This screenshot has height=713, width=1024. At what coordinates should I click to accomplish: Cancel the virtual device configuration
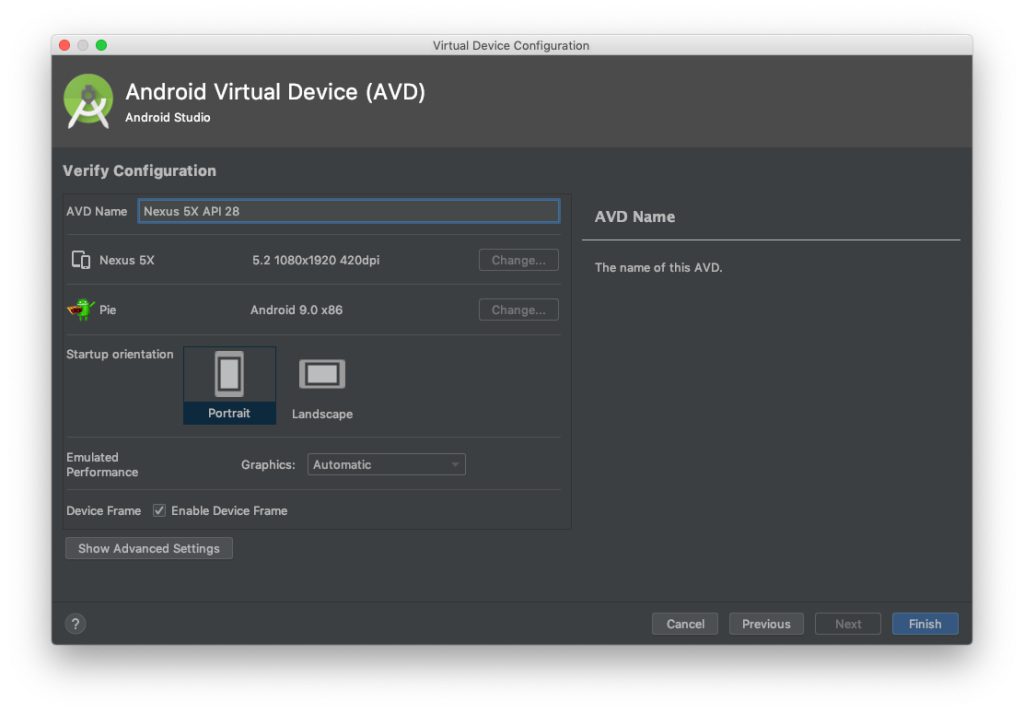click(685, 624)
